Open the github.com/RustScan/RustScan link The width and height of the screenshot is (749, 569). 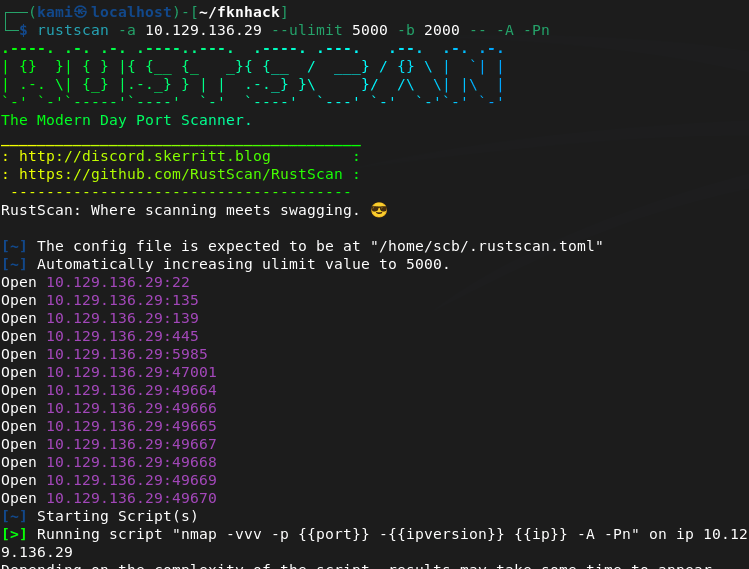pos(181,174)
